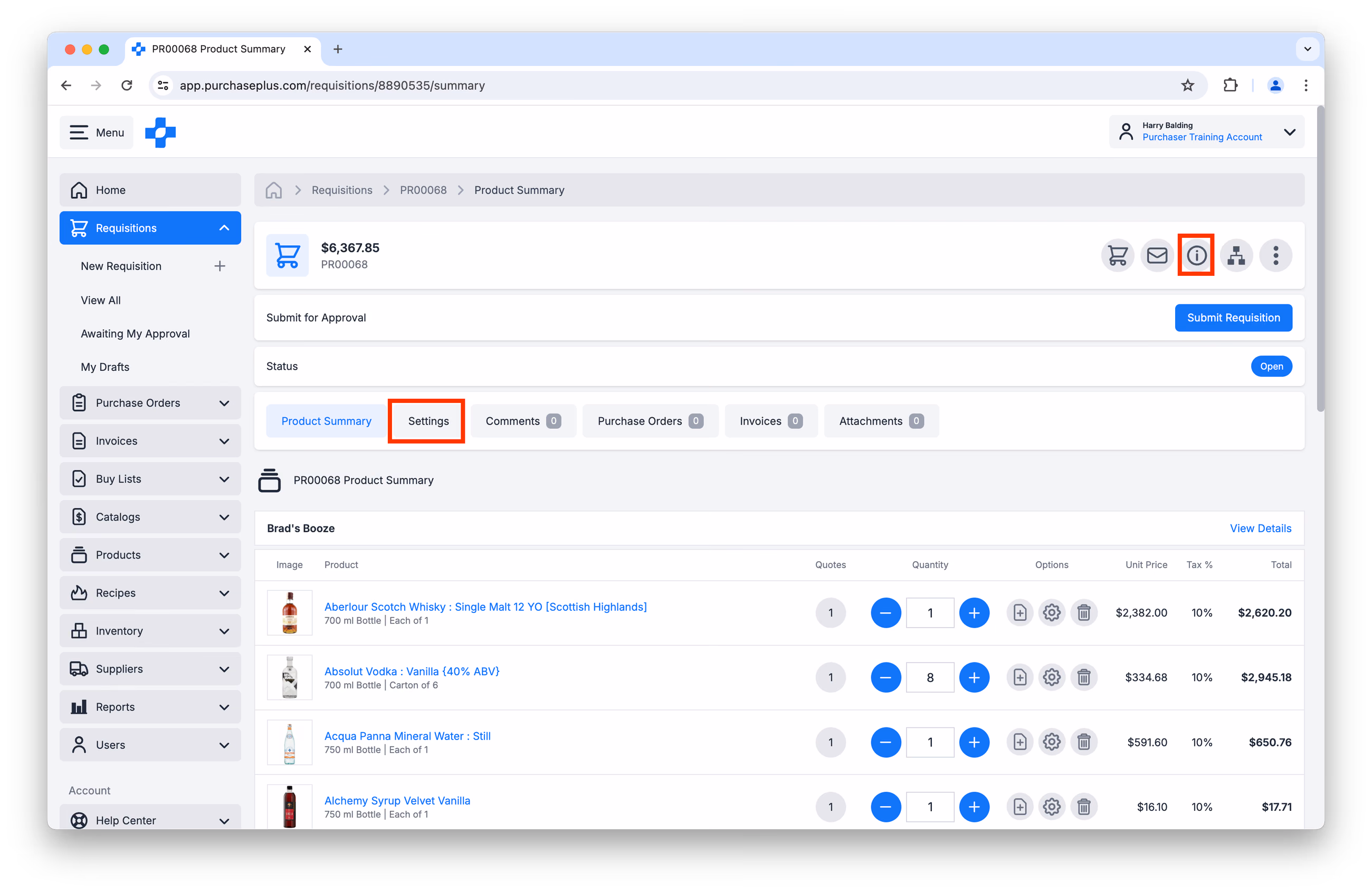
Task: Open the browser extensions puzzle icon
Action: coord(1230,85)
